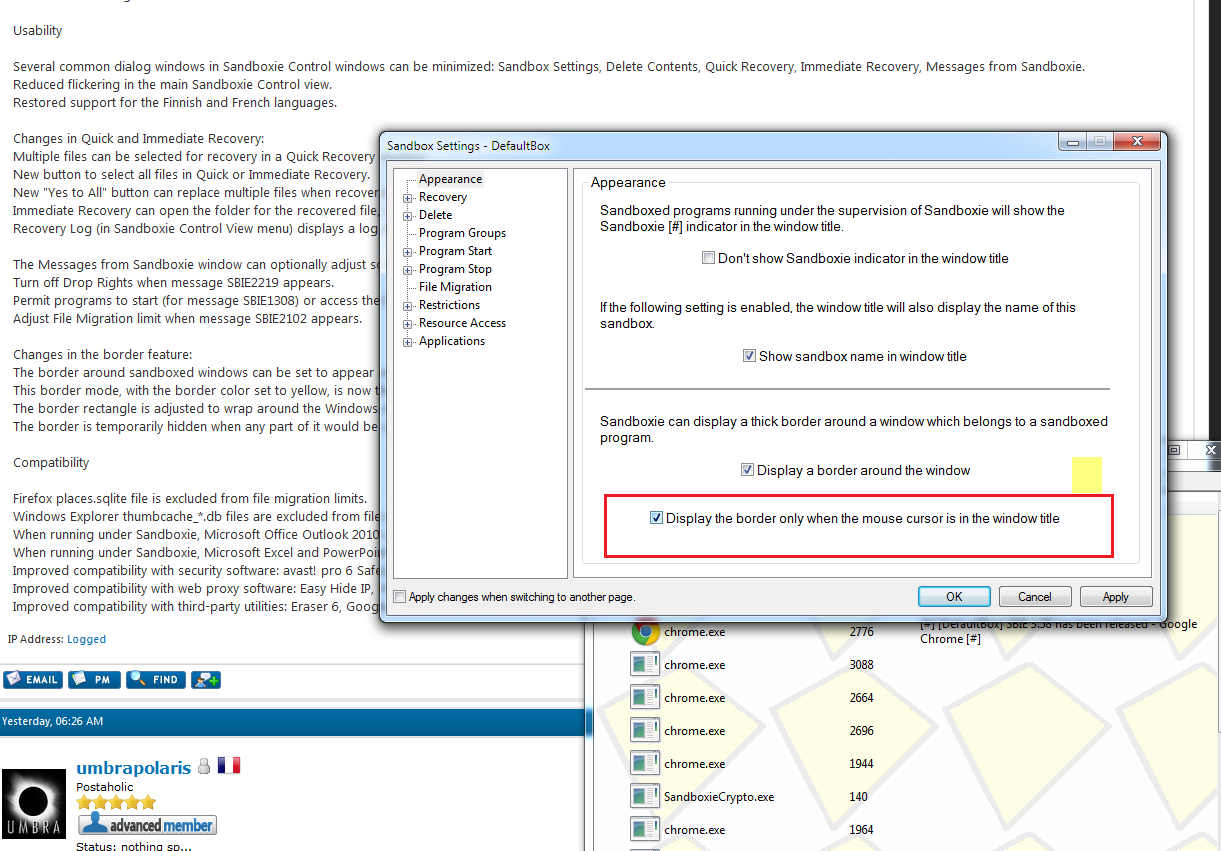Click the advanced member badge
Screen dimensions: 1221x851
click(x=147, y=825)
